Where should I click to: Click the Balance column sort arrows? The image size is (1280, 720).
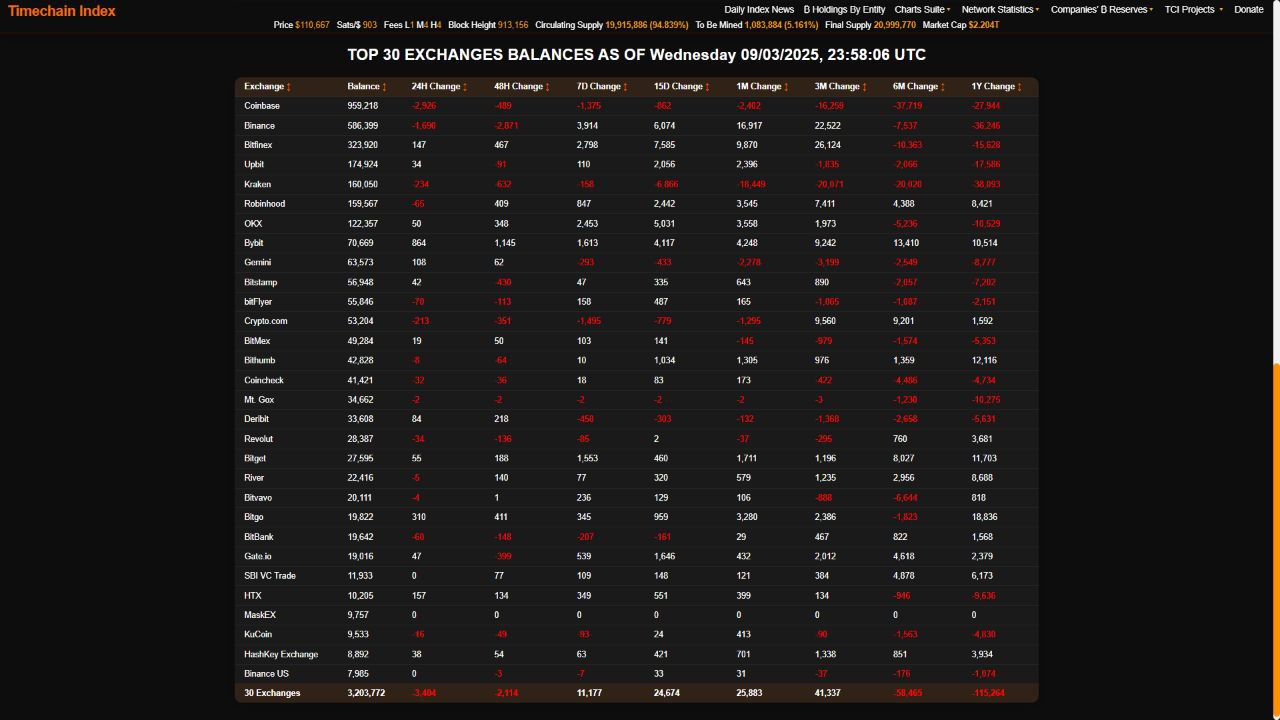tap(384, 87)
